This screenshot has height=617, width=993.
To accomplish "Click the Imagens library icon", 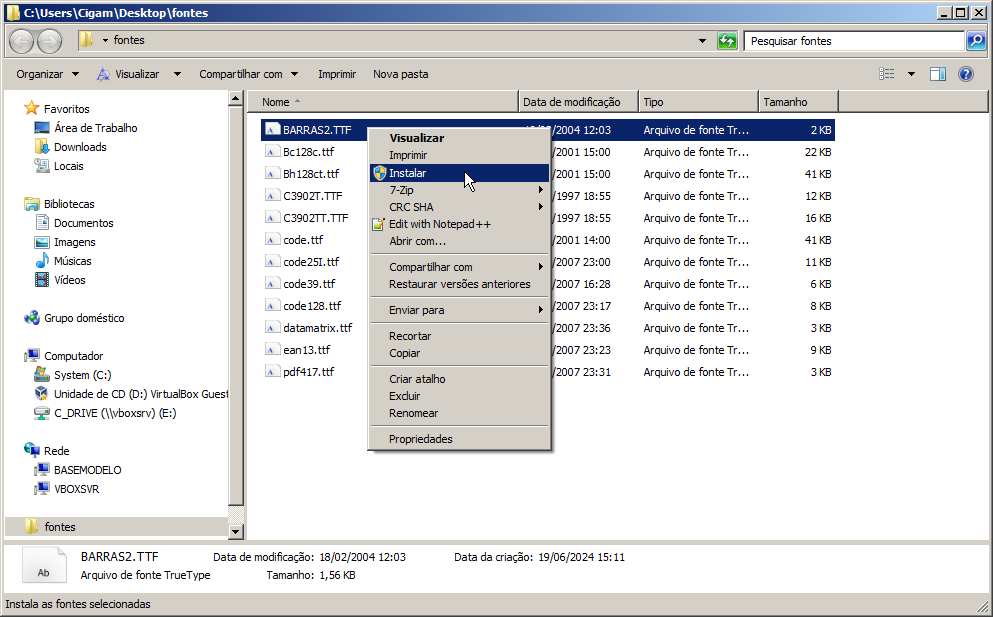I will click(x=42, y=242).
